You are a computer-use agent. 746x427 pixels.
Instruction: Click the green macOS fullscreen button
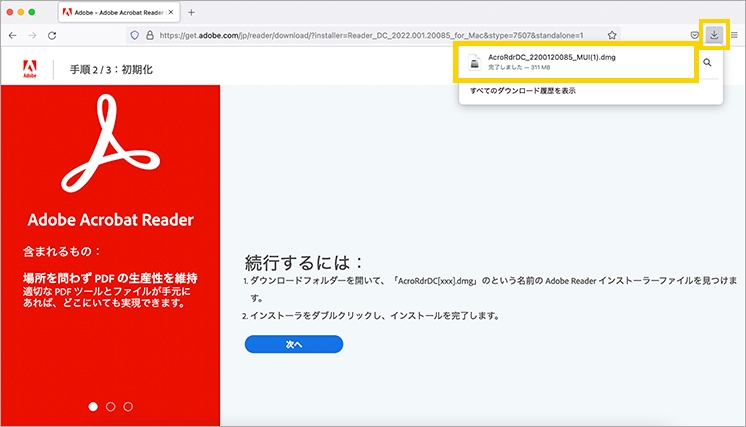(31, 12)
